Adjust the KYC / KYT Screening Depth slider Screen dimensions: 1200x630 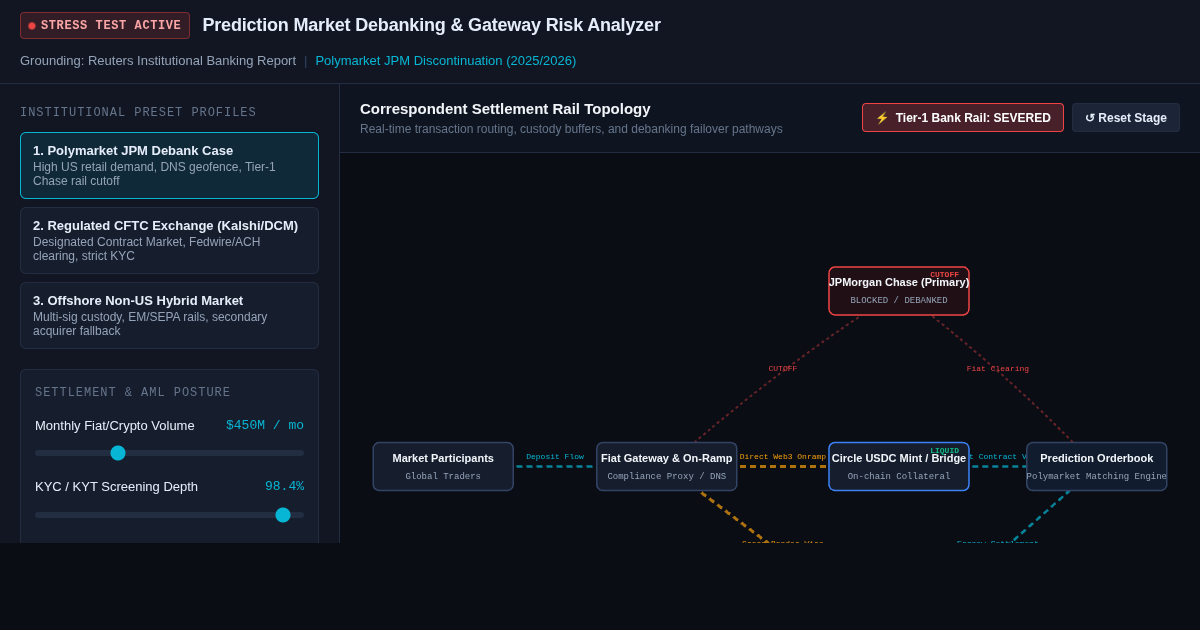pos(169,515)
